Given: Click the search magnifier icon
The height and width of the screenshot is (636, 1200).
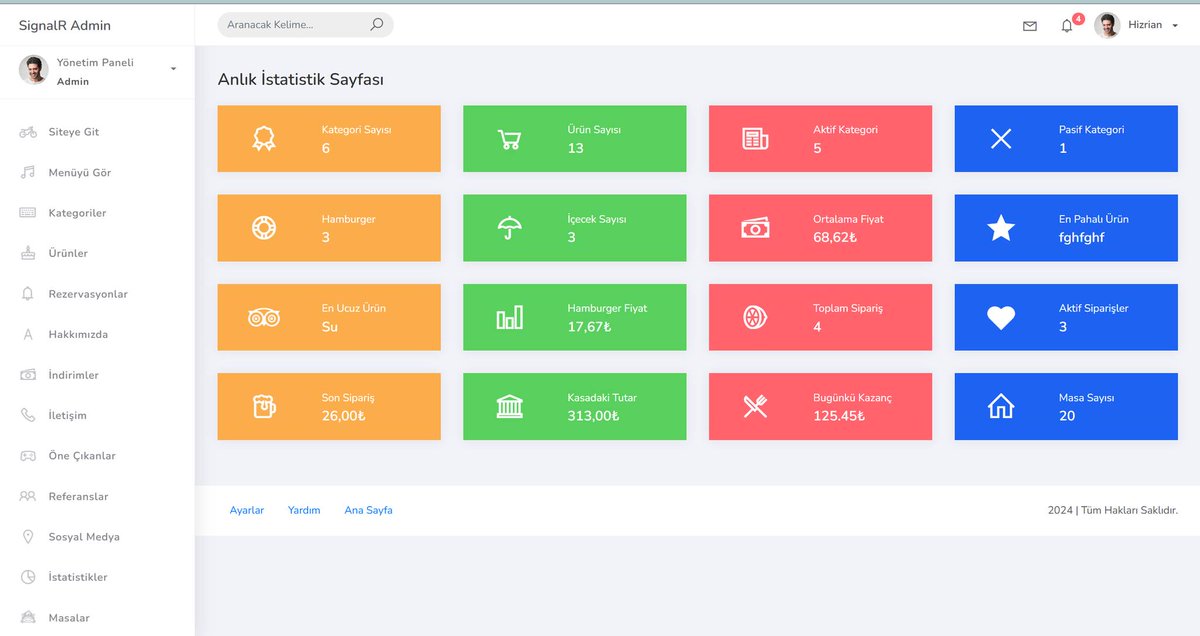Looking at the screenshot, I should tap(376, 24).
